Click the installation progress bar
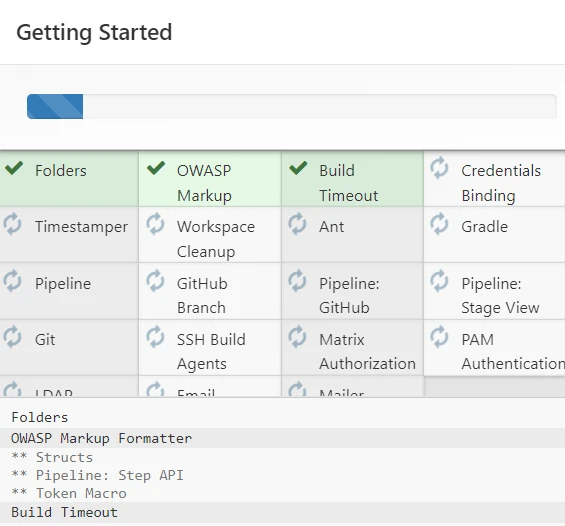The height and width of the screenshot is (526, 565). coord(292,106)
